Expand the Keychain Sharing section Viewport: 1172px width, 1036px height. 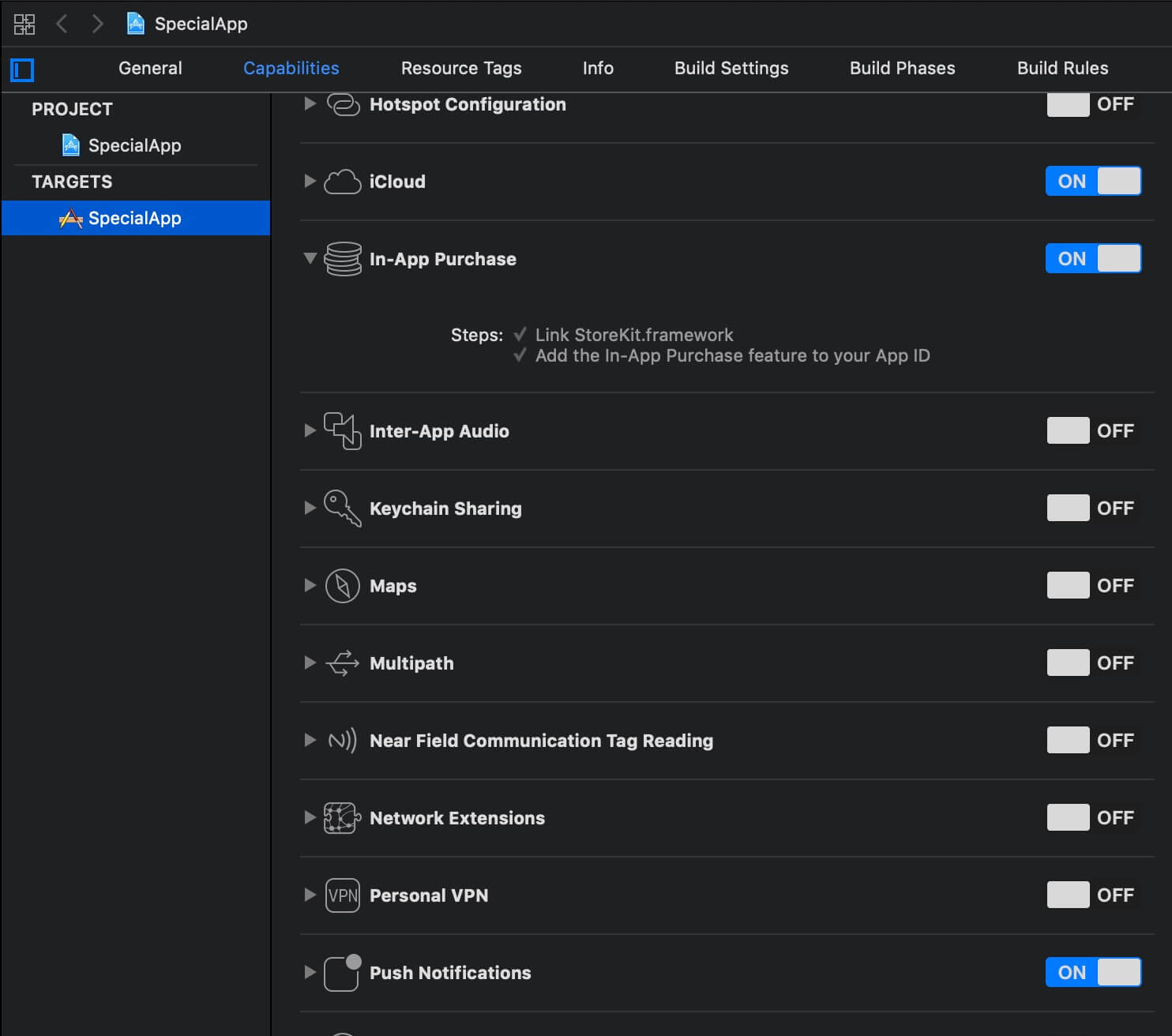click(310, 508)
